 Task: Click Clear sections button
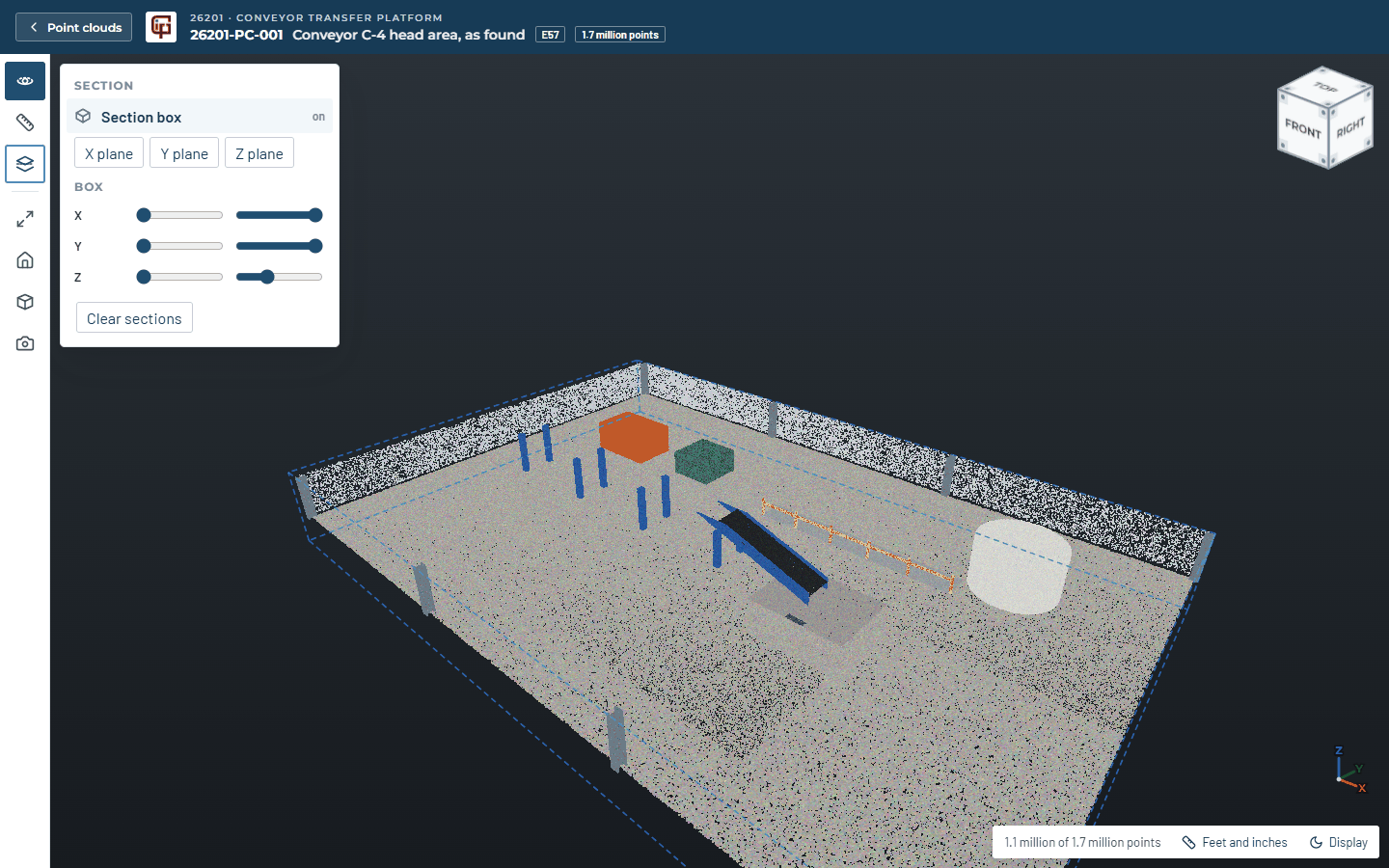point(134,318)
